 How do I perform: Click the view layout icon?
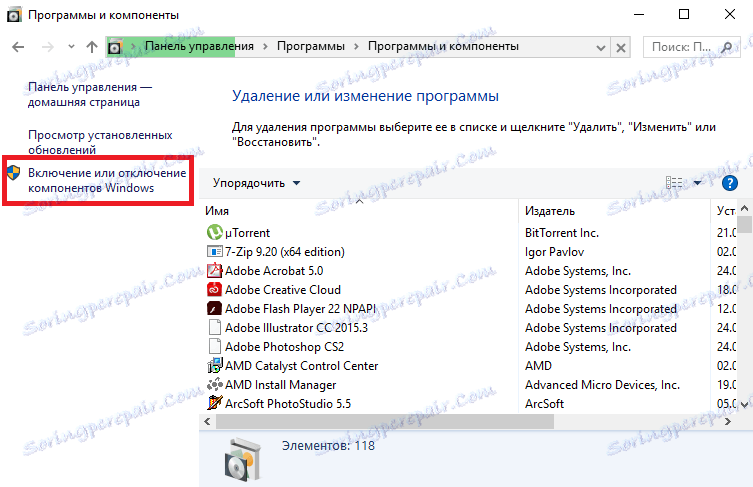point(674,183)
